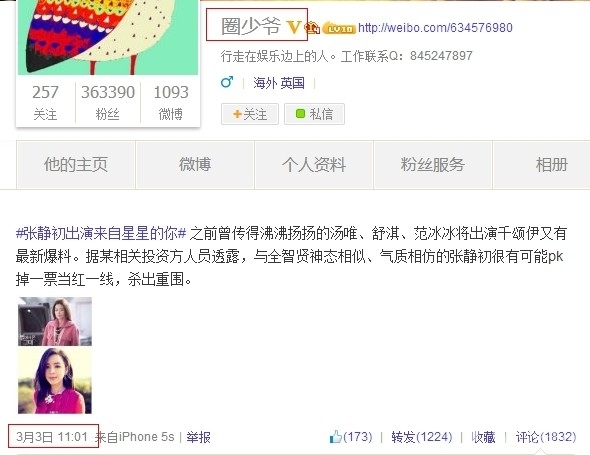Click 转发(1224) repost link
The height and width of the screenshot is (455, 590).
pos(422,437)
